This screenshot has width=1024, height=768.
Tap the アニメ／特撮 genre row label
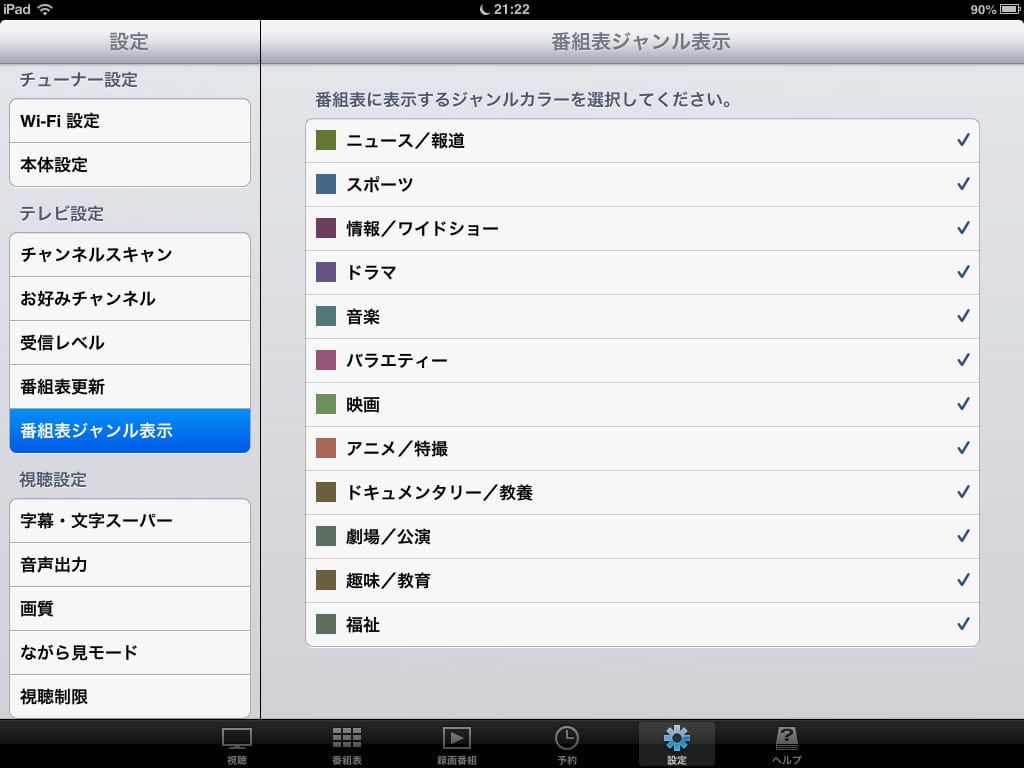397,449
